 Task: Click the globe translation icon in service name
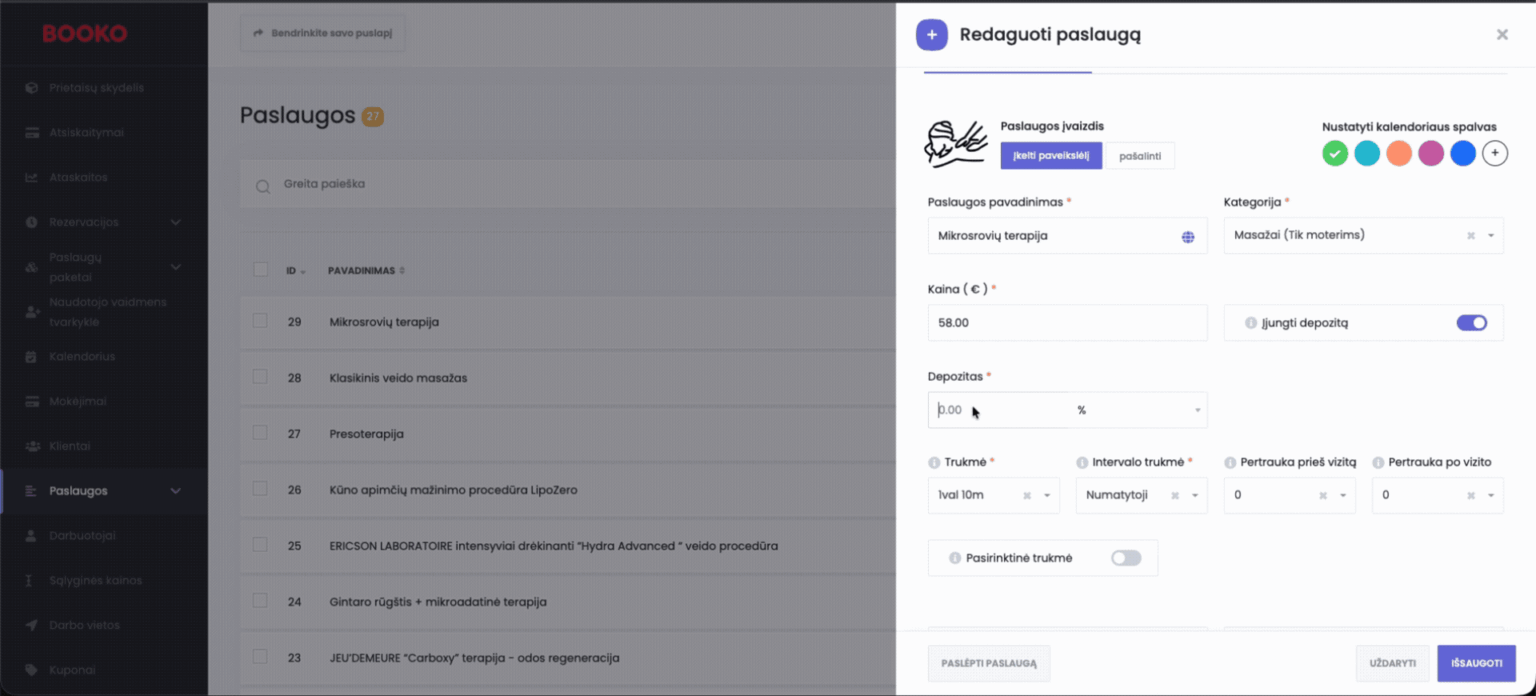pyautogui.click(x=1188, y=237)
